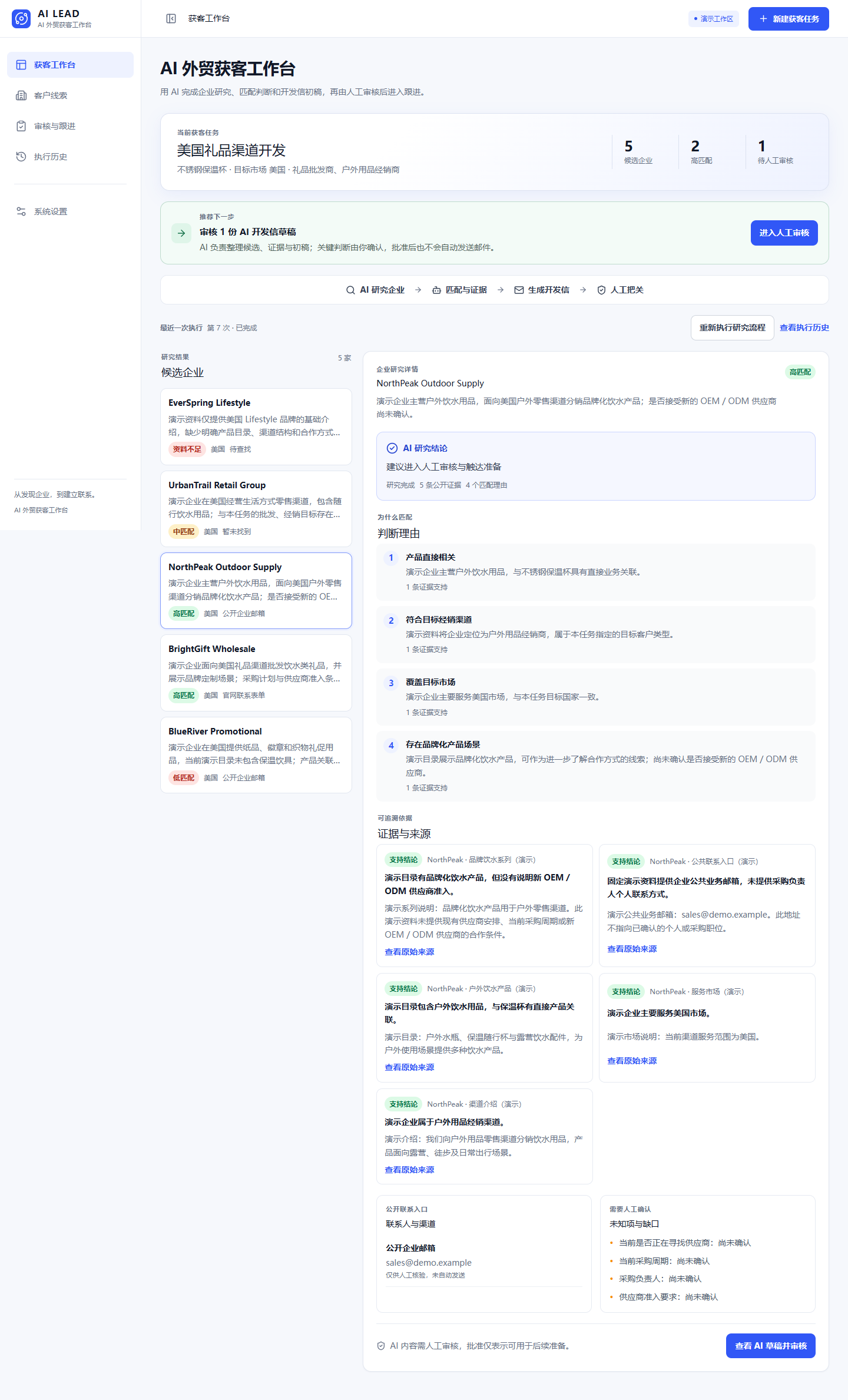Select the UrbanTrail Retail Group candidate card
This screenshot has height=1400, width=848.
coord(256,509)
